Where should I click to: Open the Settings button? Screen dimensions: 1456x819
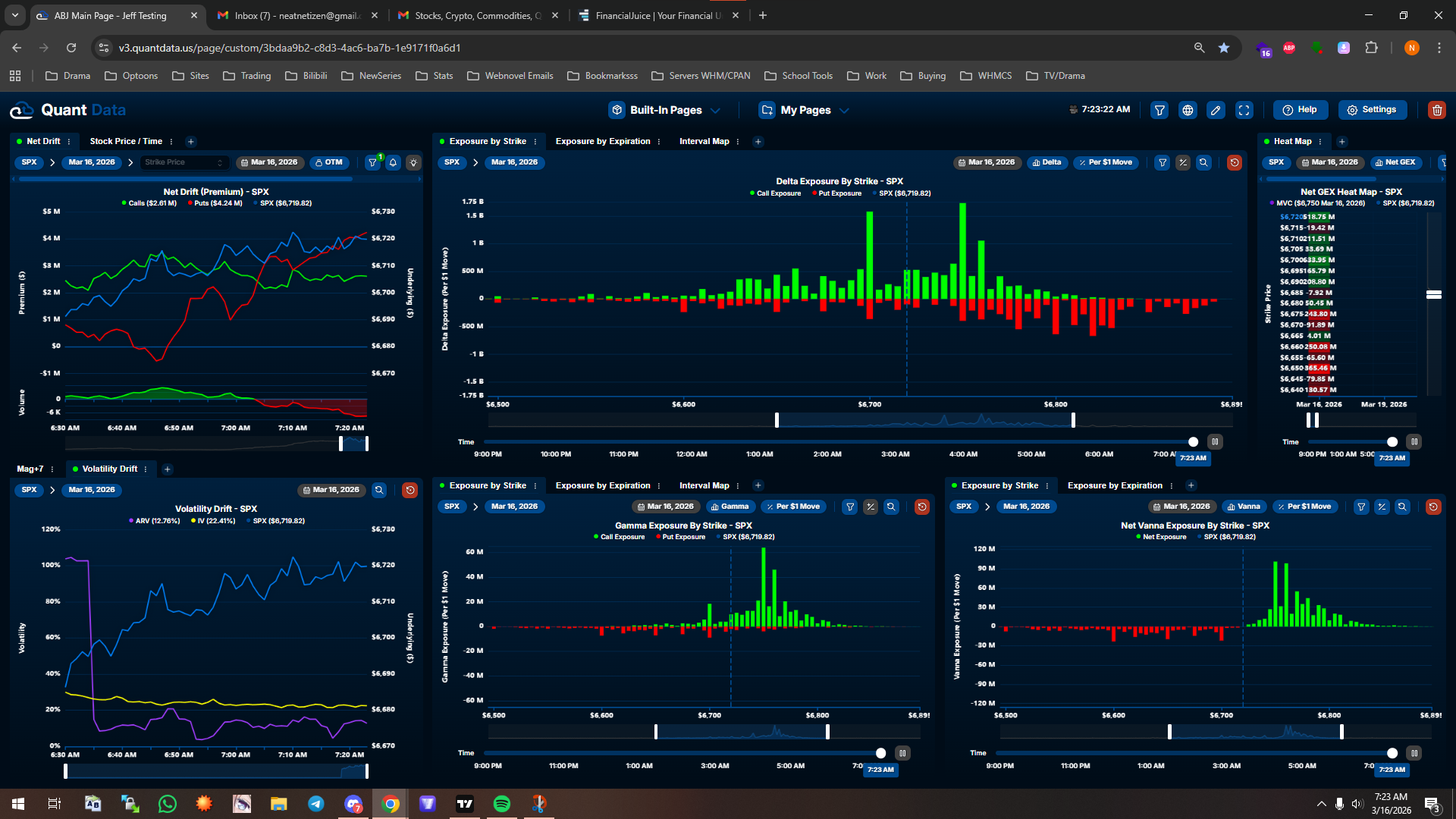pos(1372,110)
